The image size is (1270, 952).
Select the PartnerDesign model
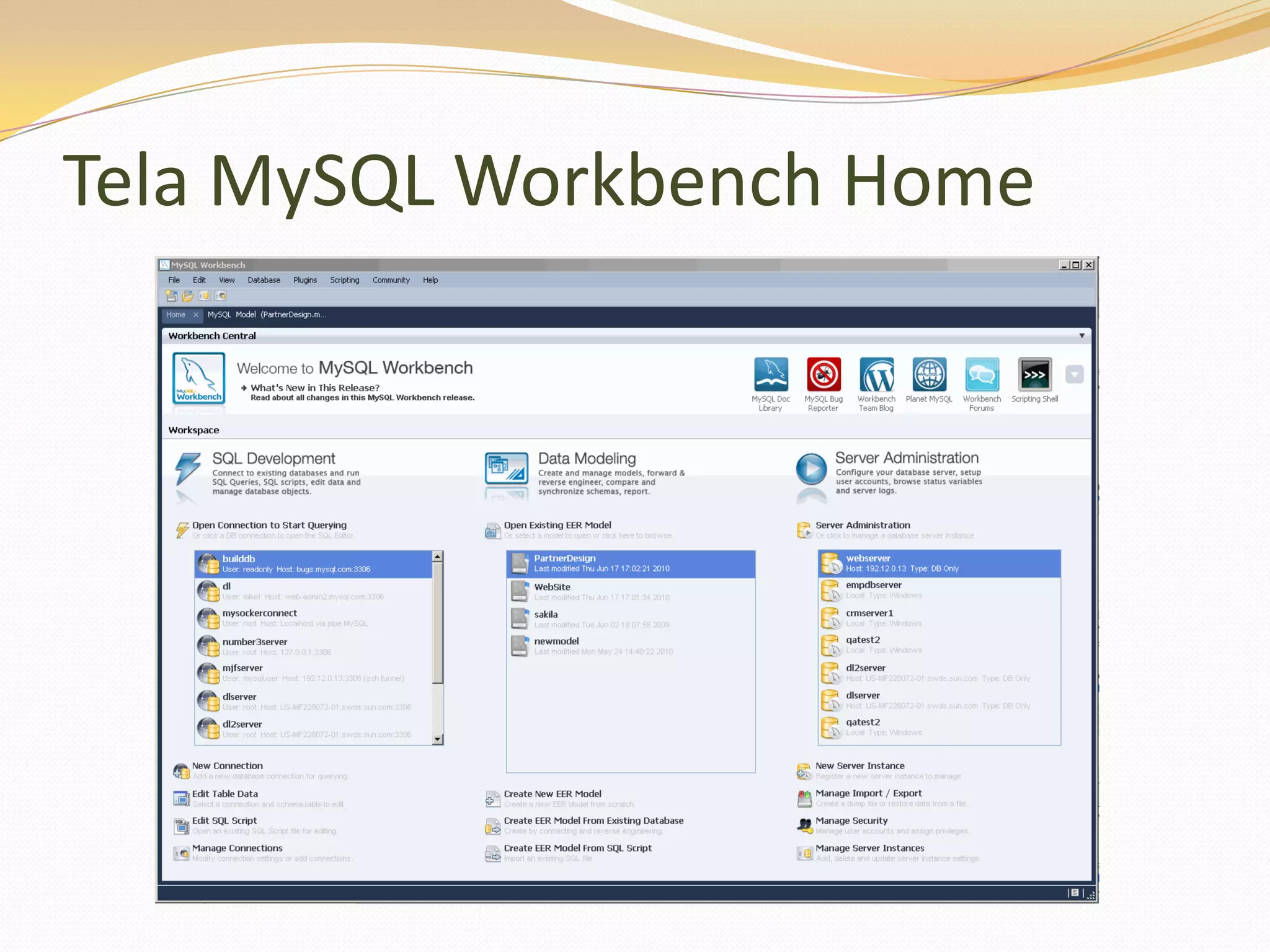pos(631,563)
